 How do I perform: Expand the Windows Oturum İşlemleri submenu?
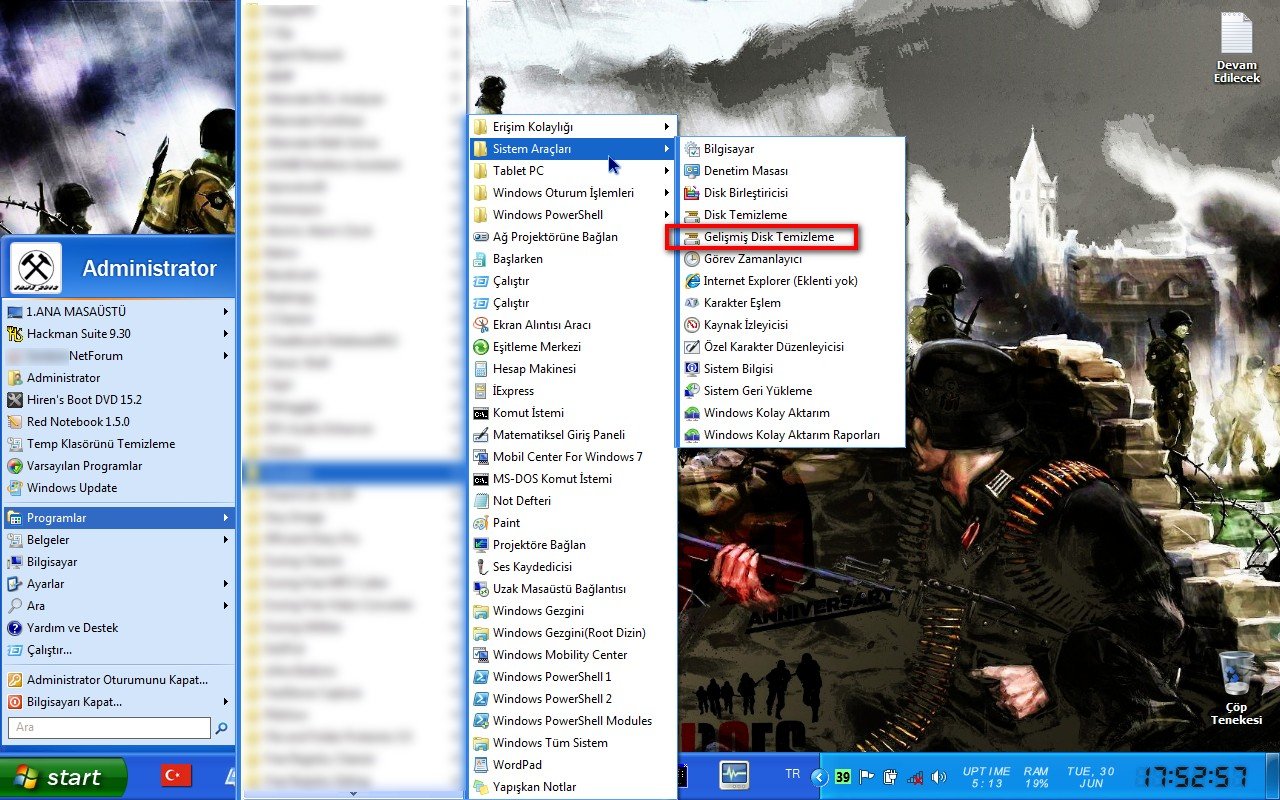[572, 193]
